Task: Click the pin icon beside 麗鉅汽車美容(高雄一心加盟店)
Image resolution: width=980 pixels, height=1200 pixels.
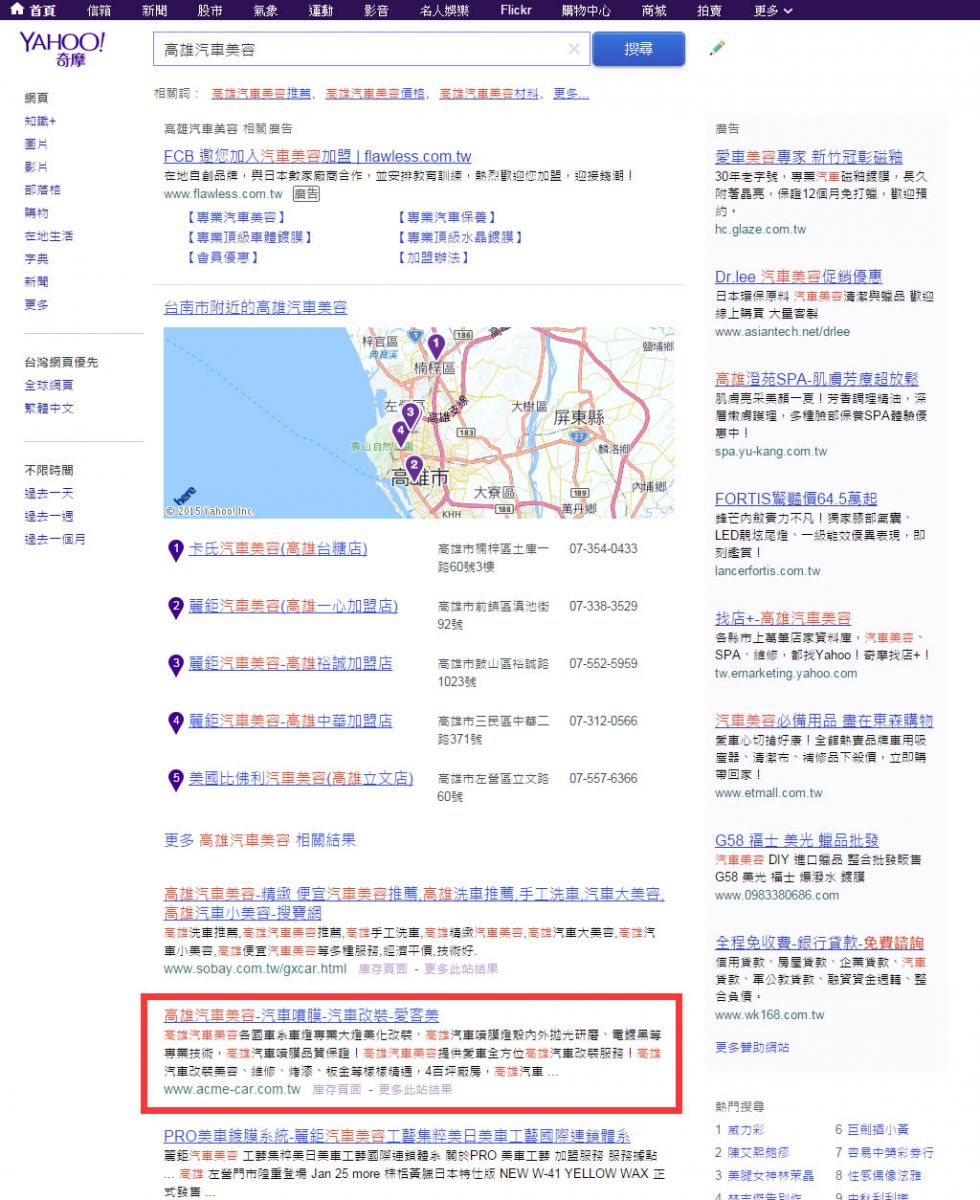Action: pos(176,607)
